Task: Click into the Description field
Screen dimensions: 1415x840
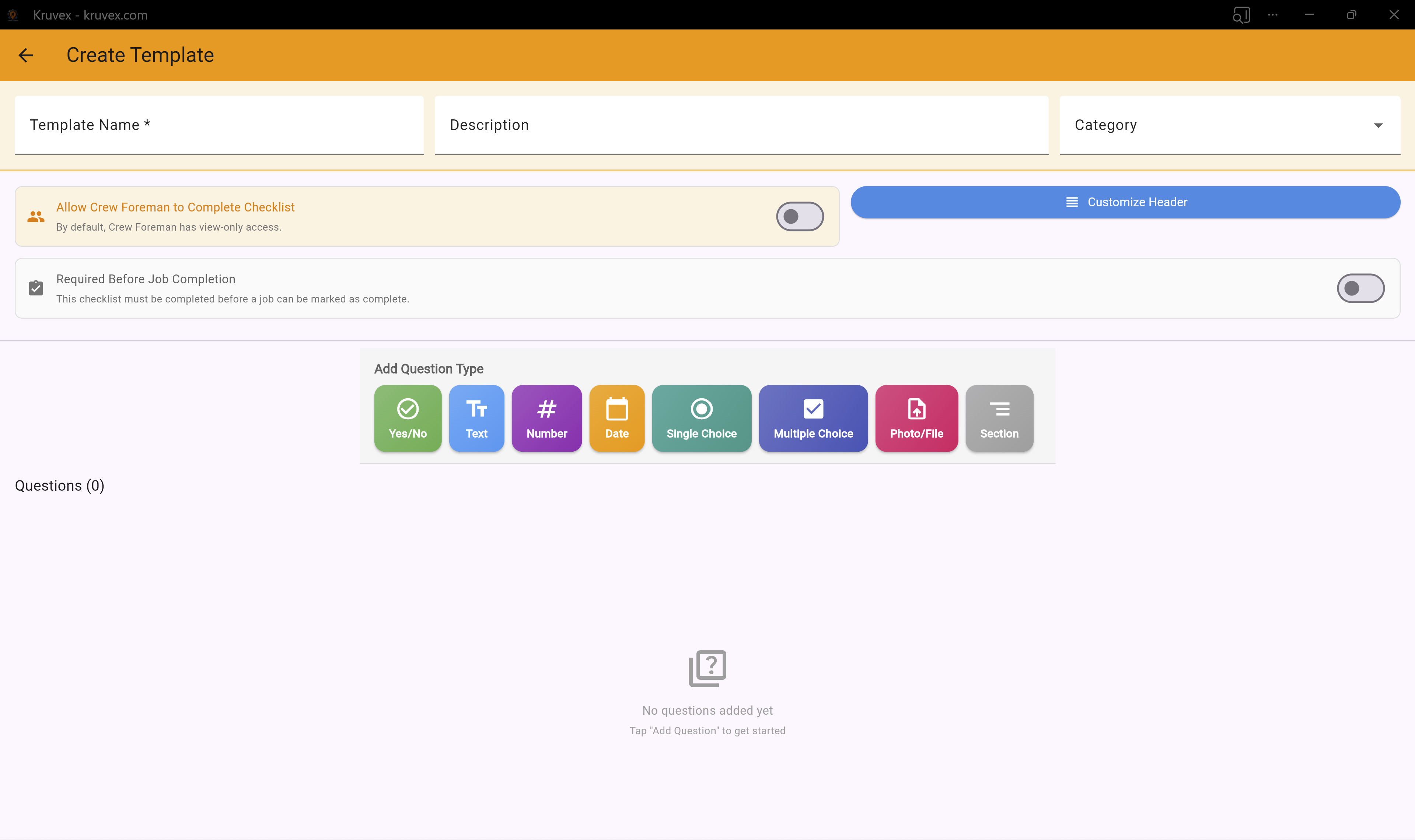Action: point(741,125)
